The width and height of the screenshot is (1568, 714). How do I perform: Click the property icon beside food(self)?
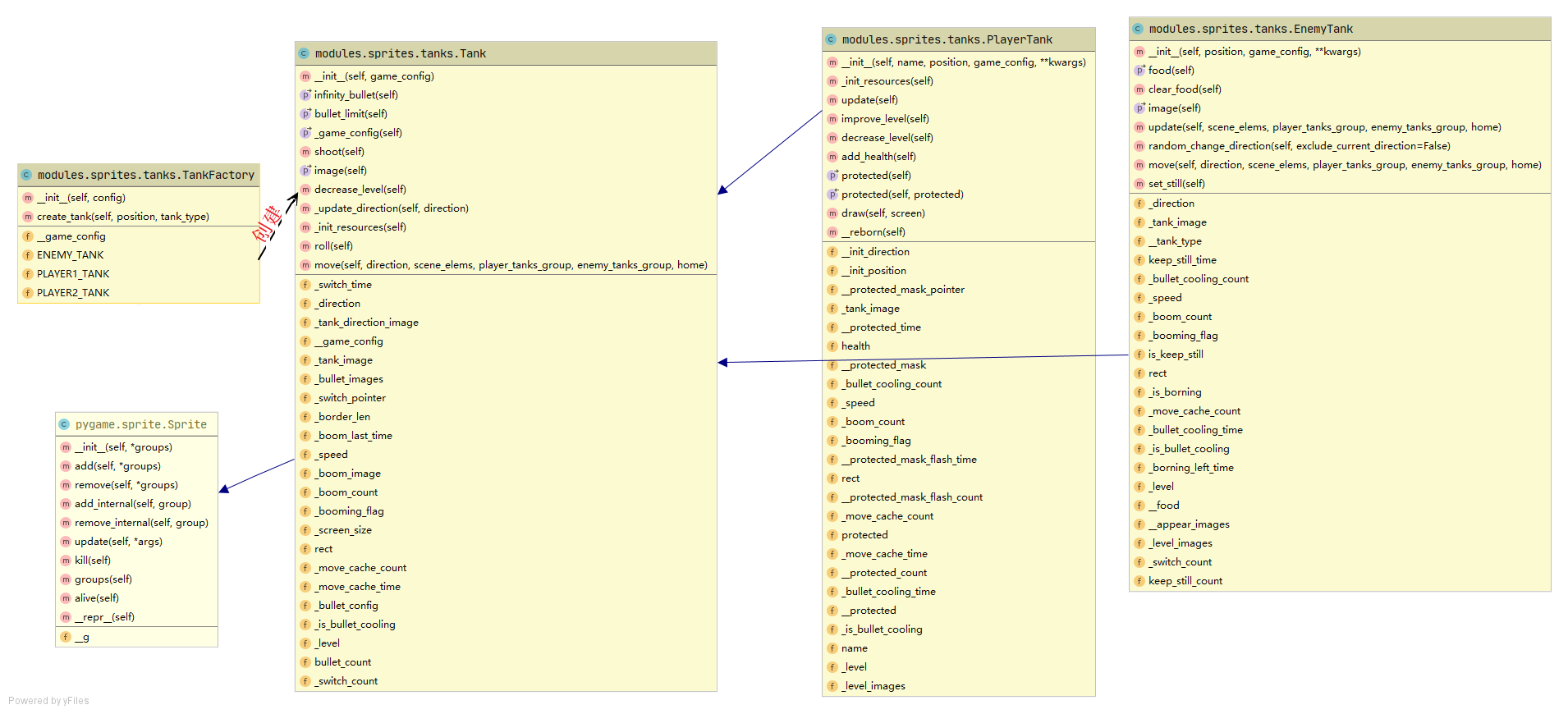pyautogui.click(x=1139, y=71)
